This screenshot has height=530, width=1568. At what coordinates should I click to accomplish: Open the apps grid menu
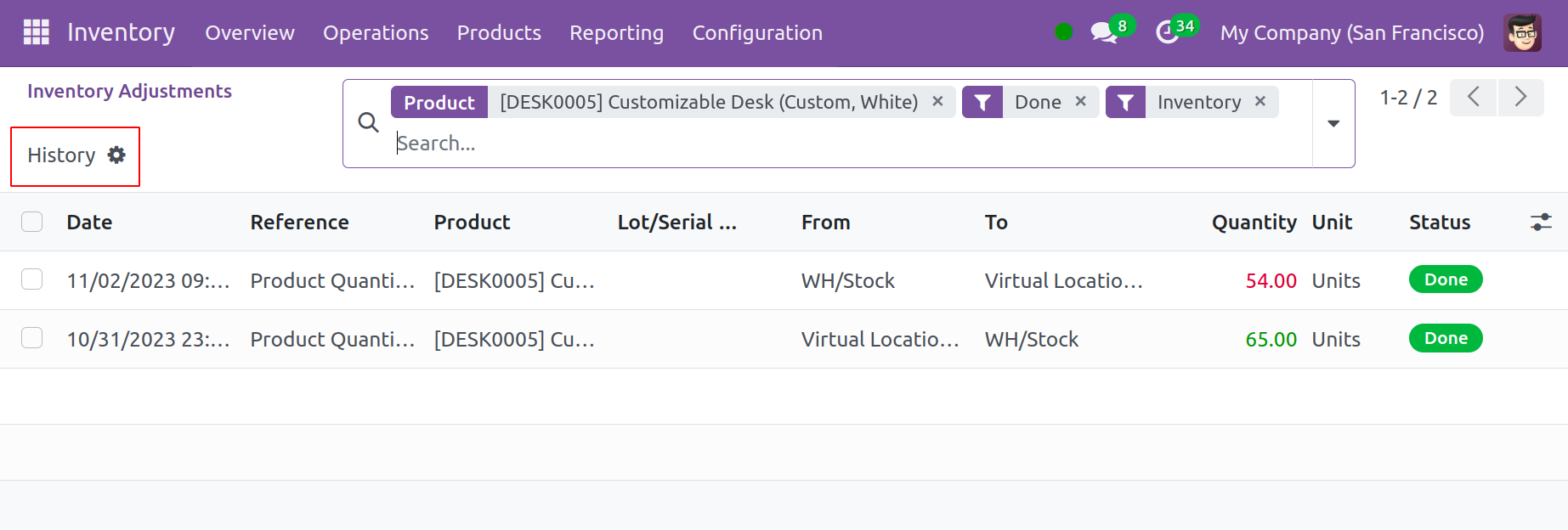(x=36, y=32)
